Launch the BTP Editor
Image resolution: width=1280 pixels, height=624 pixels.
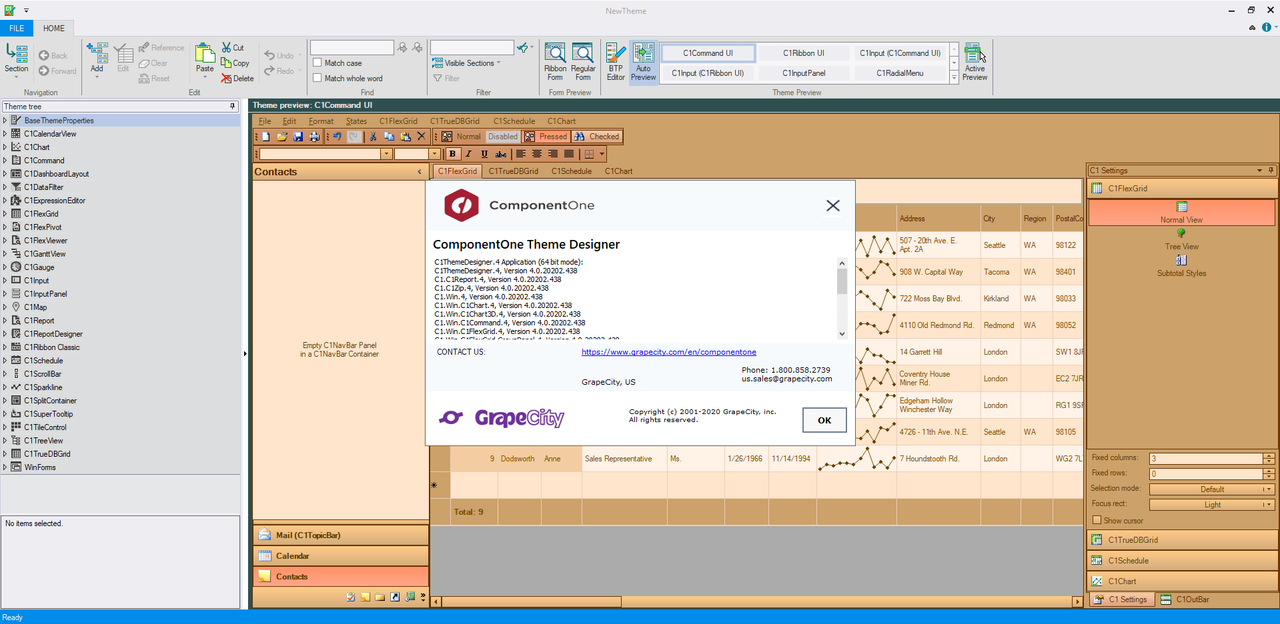615,62
